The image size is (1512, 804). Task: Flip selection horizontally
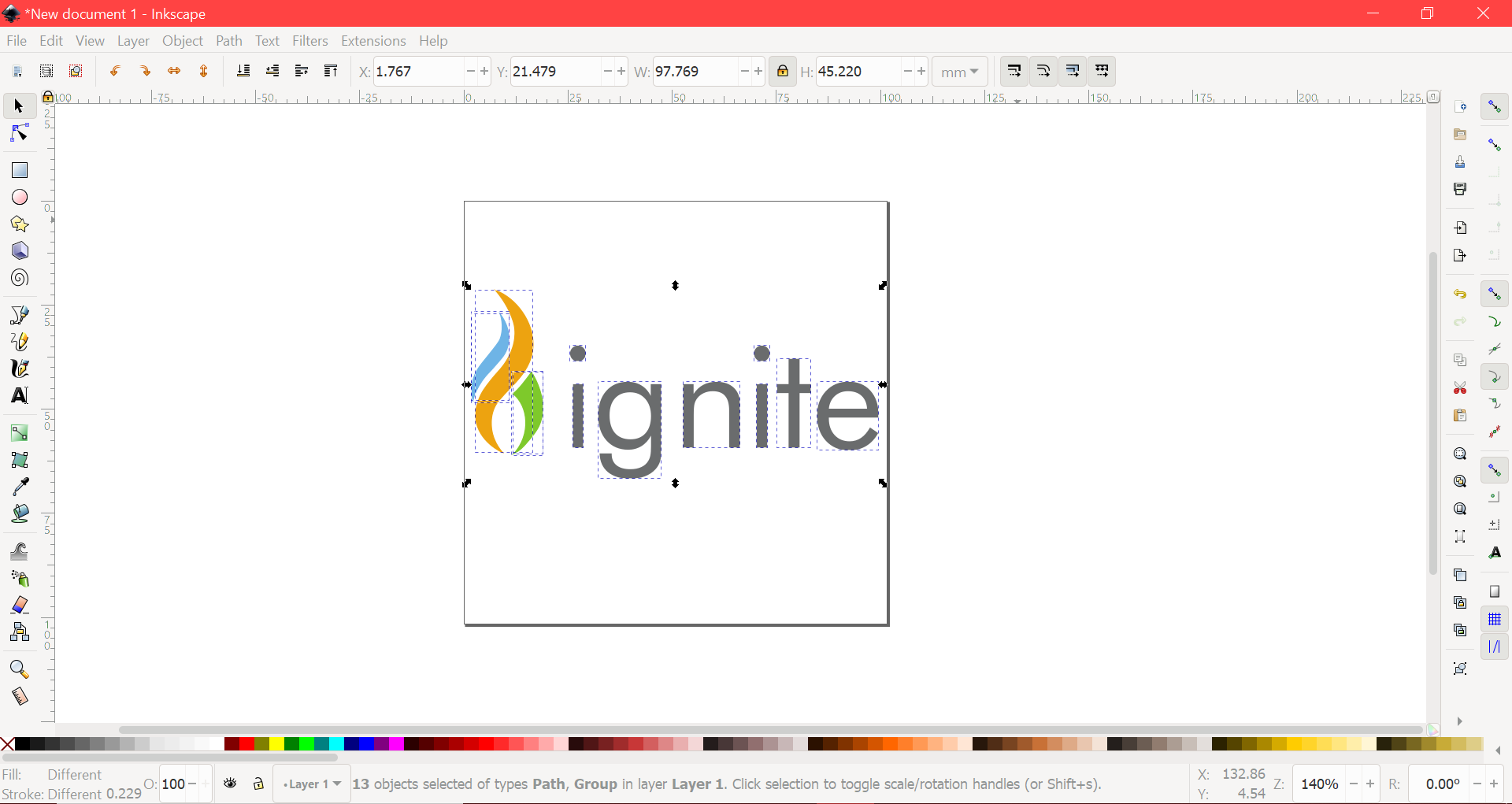coord(174,71)
